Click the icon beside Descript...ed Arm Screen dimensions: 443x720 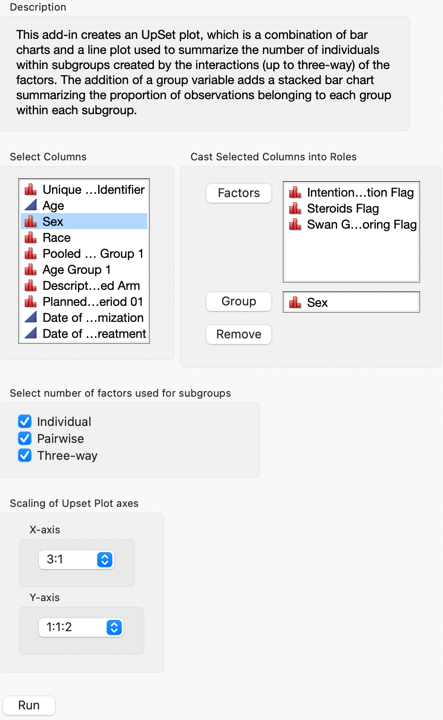tap(31, 286)
